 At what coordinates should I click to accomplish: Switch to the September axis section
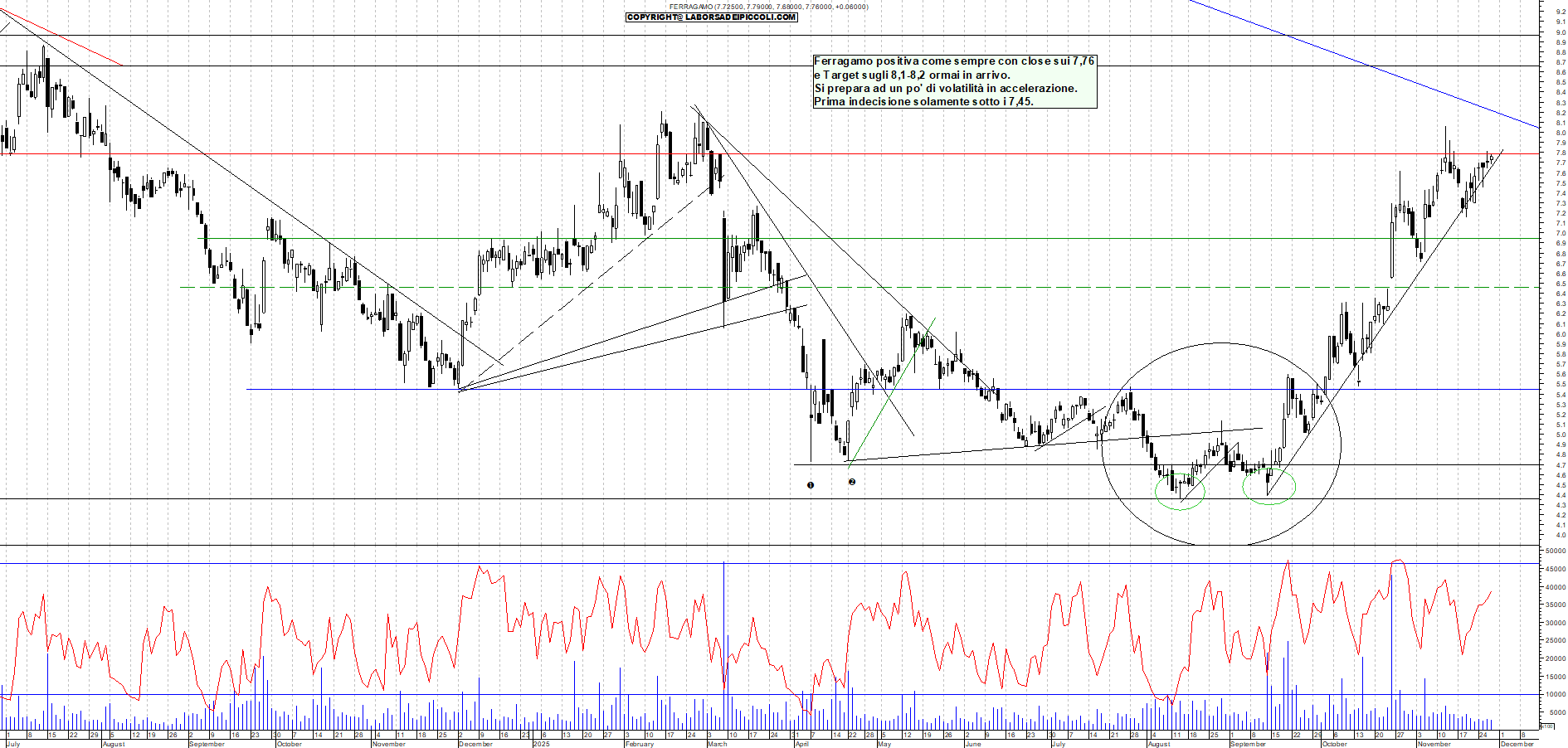click(206, 744)
